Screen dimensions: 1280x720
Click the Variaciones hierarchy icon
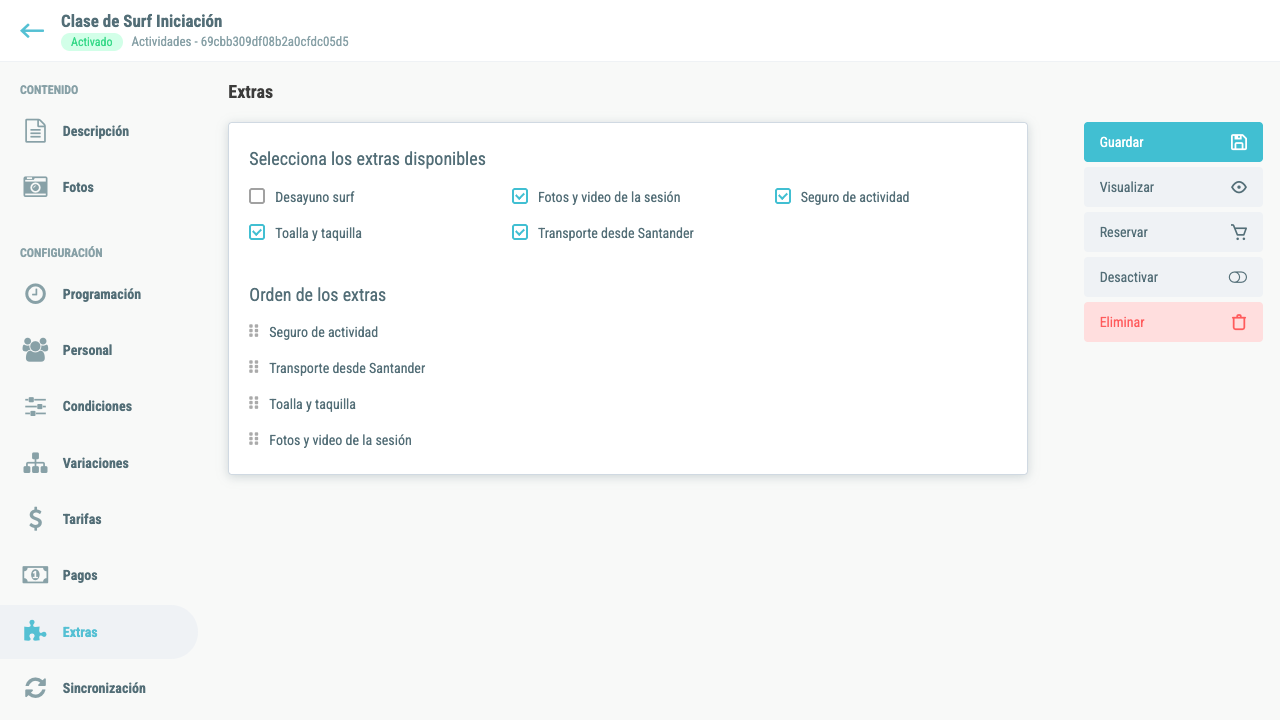coord(35,463)
